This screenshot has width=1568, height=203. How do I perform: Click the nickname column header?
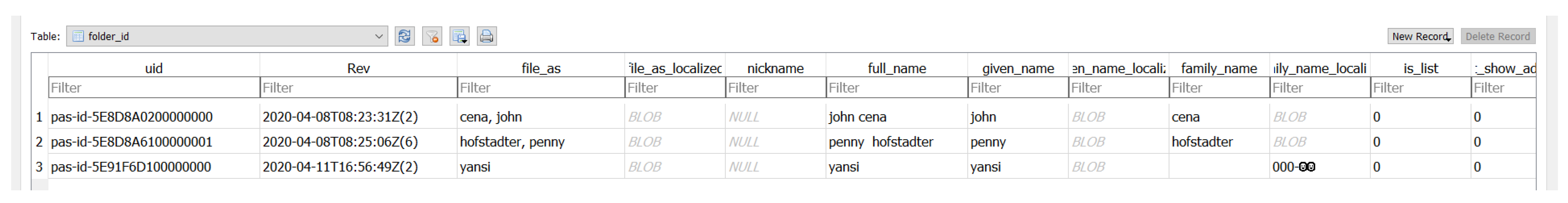click(775, 69)
